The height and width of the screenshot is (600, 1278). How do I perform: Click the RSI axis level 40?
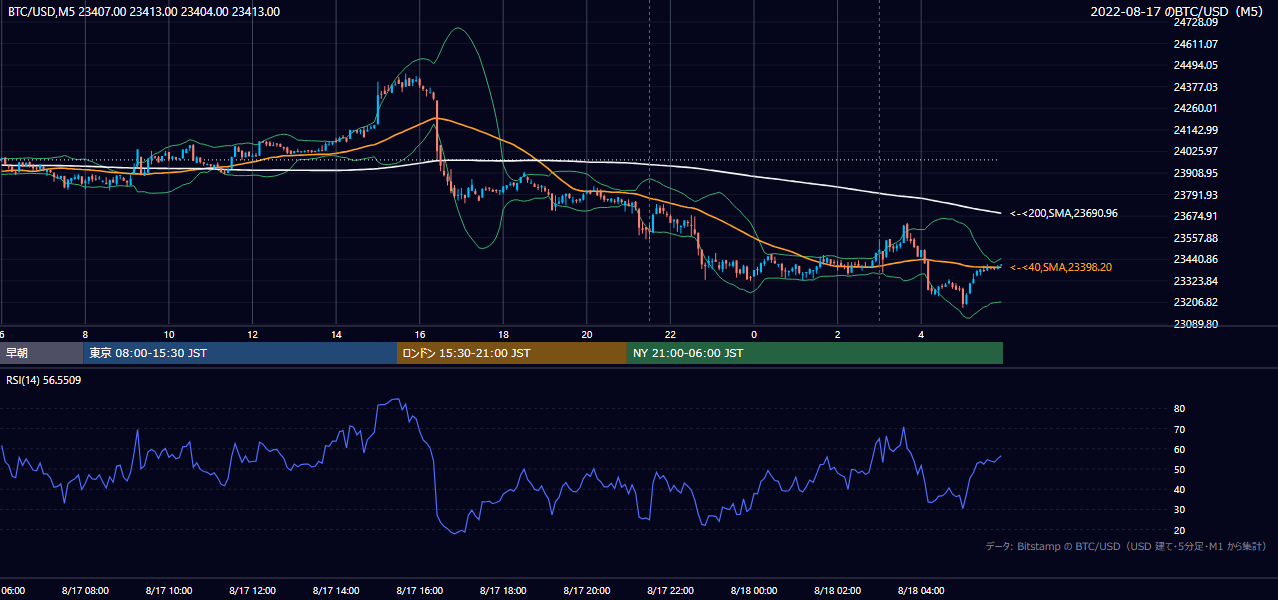(x=1180, y=489)
